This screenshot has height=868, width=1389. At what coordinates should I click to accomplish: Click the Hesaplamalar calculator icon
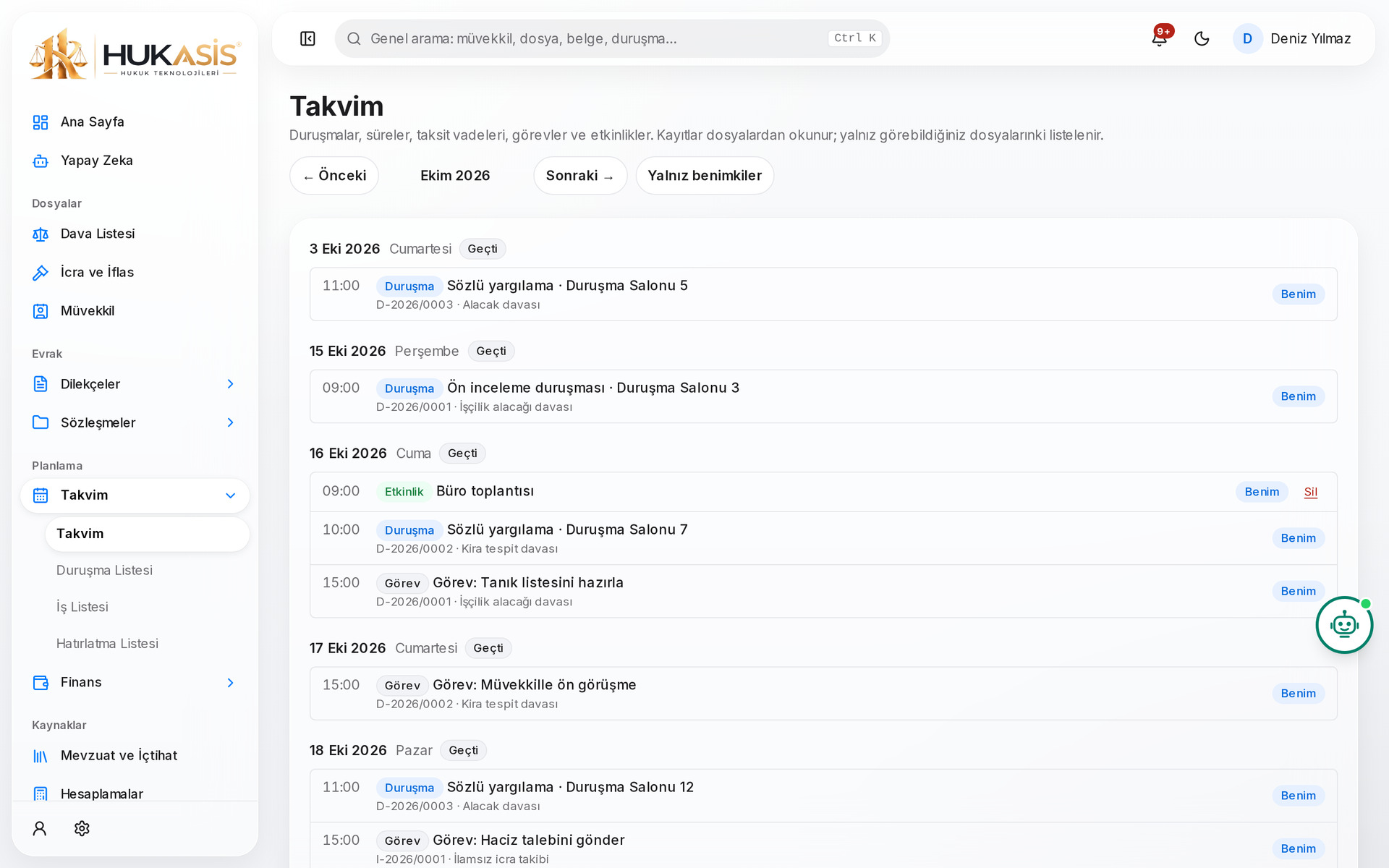pos(41,794)
